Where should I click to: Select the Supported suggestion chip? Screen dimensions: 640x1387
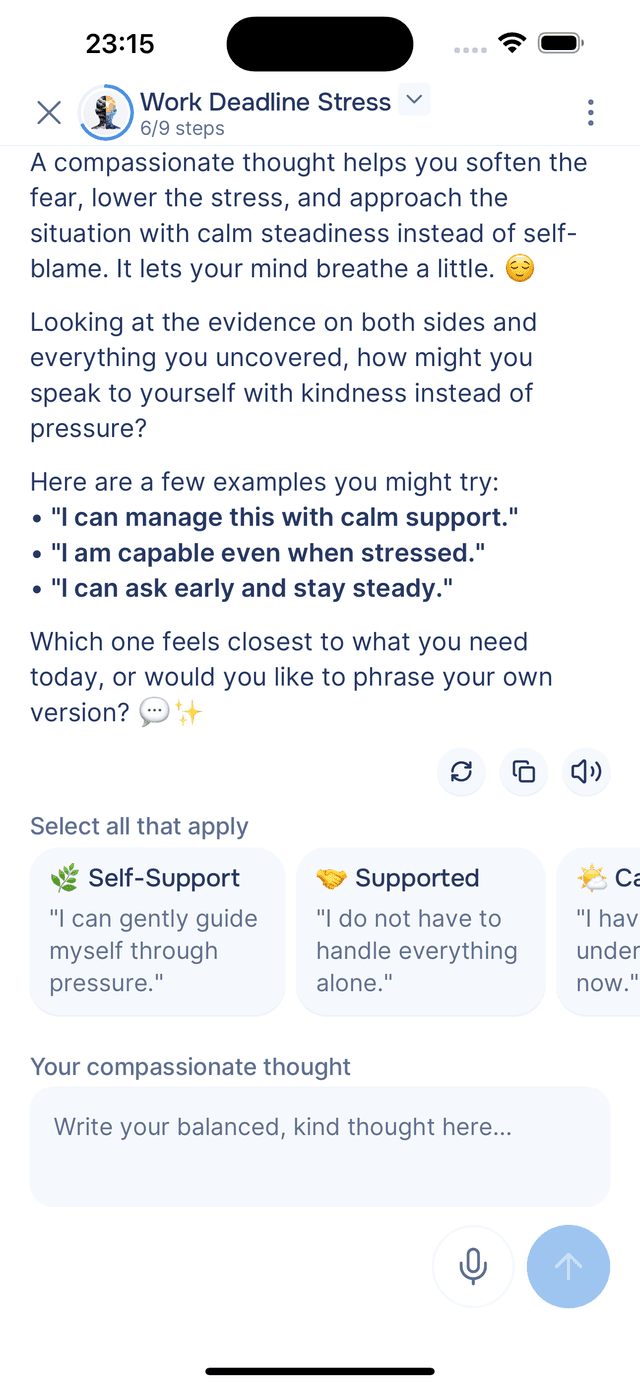click(x=420, y=931)
